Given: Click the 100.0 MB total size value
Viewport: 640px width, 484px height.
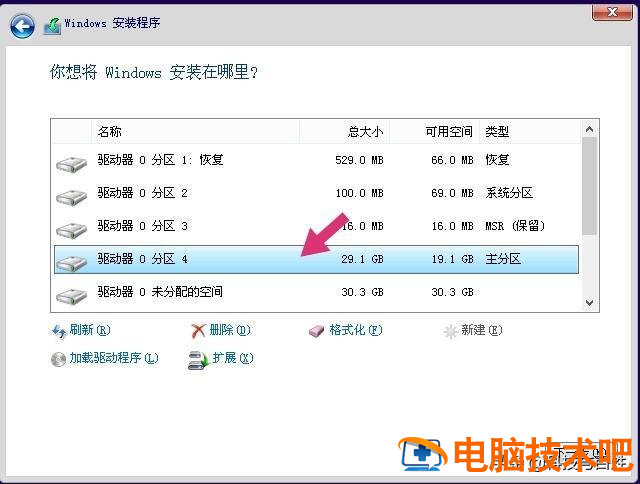Looking at the screenshot, I should click(x=359, y=193).
